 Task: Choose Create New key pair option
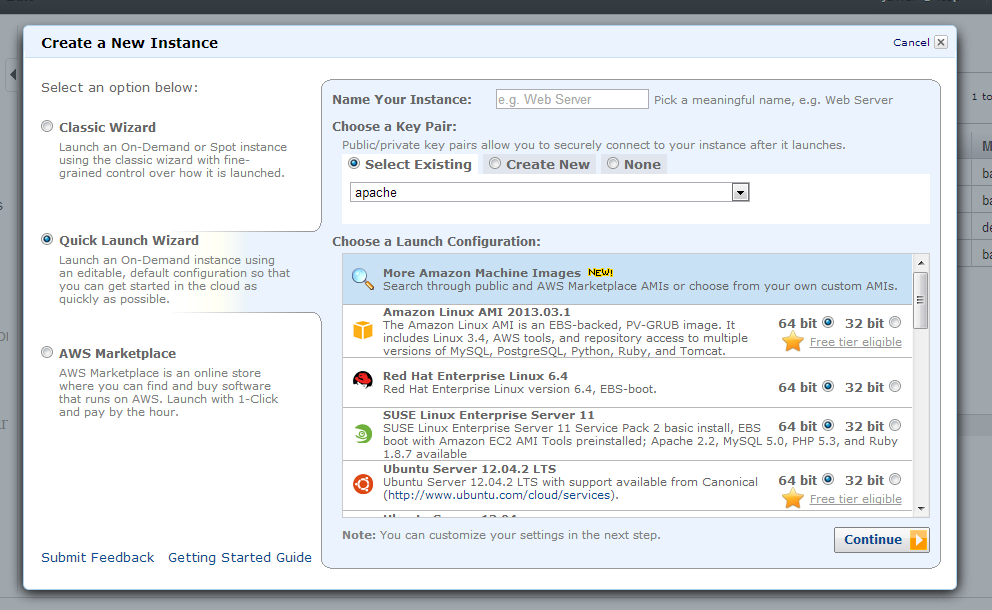pos(495,163)
